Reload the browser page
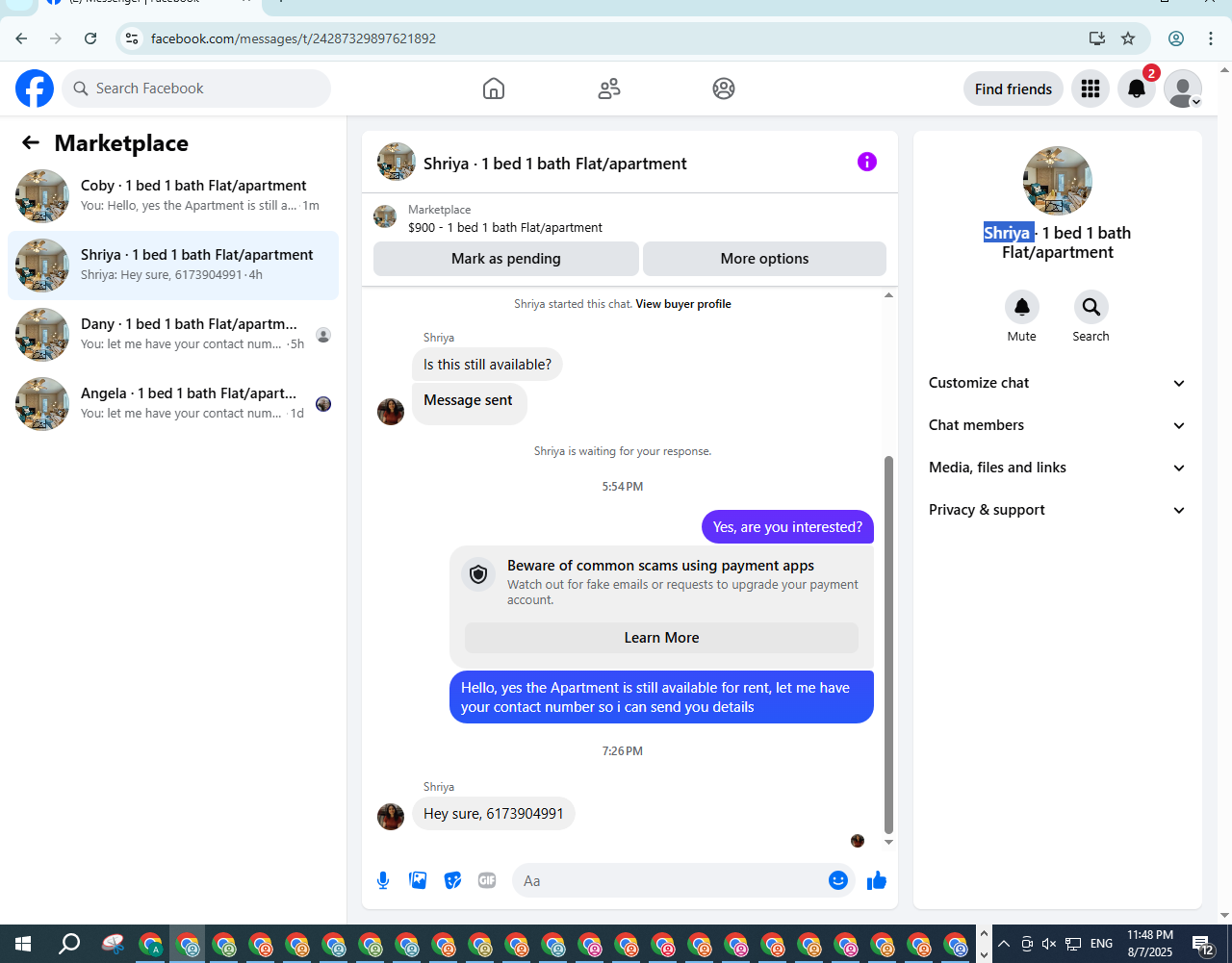Screen dimensions: 1232x963 click(x=90, y=38)
